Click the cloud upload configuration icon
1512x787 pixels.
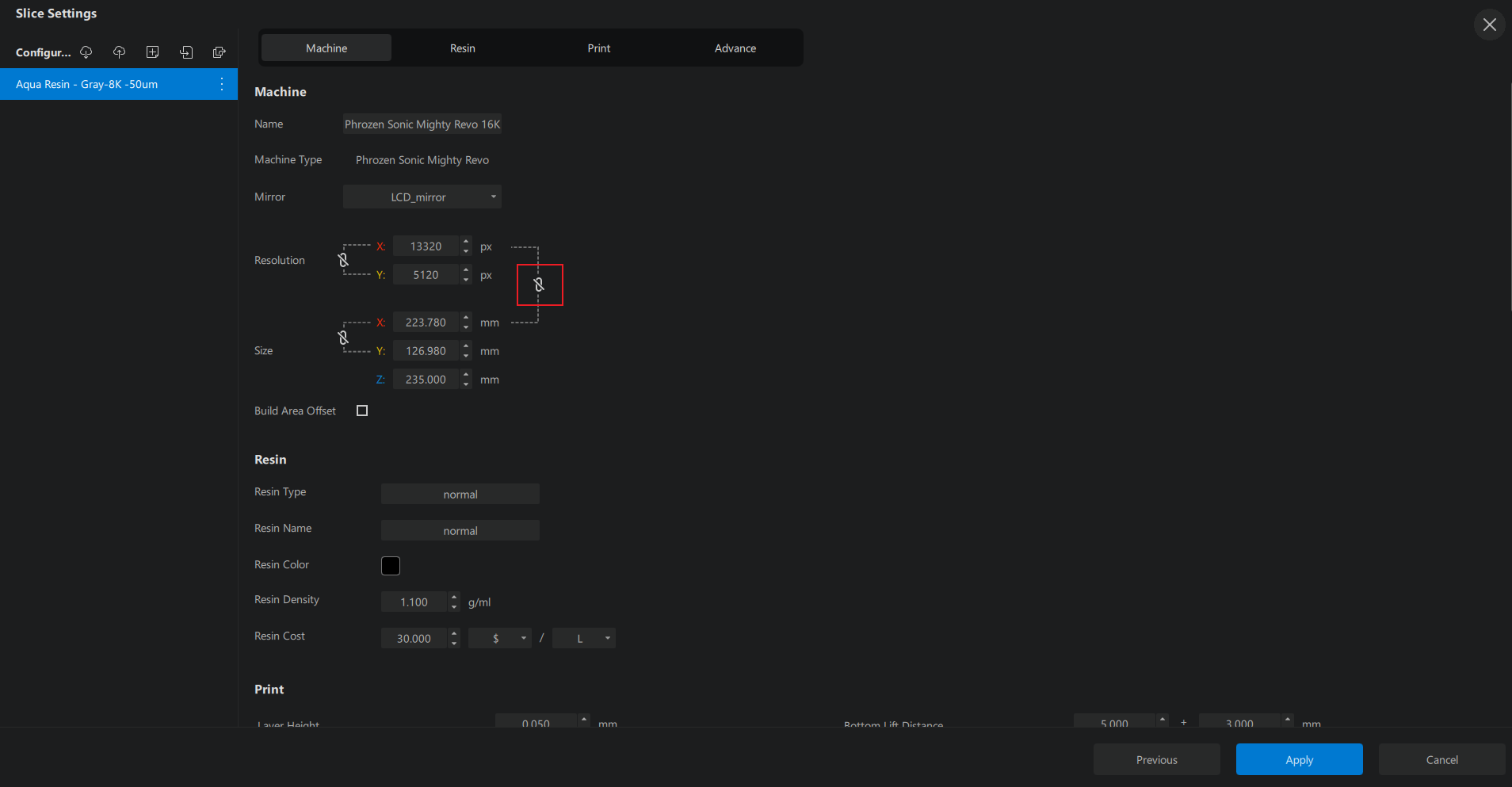point(120,52)
